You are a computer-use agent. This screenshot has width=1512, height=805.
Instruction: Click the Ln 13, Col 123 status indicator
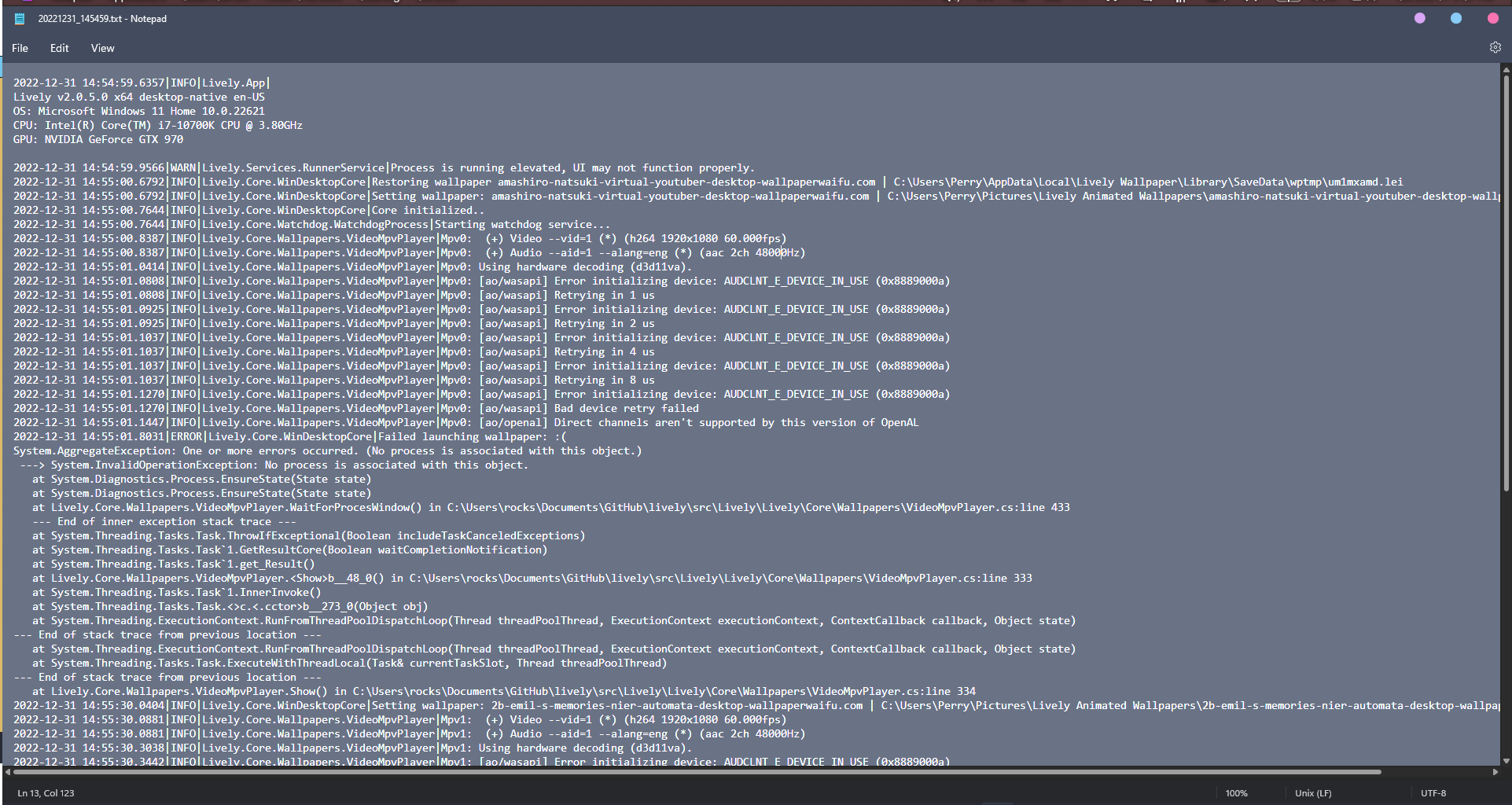46,792
